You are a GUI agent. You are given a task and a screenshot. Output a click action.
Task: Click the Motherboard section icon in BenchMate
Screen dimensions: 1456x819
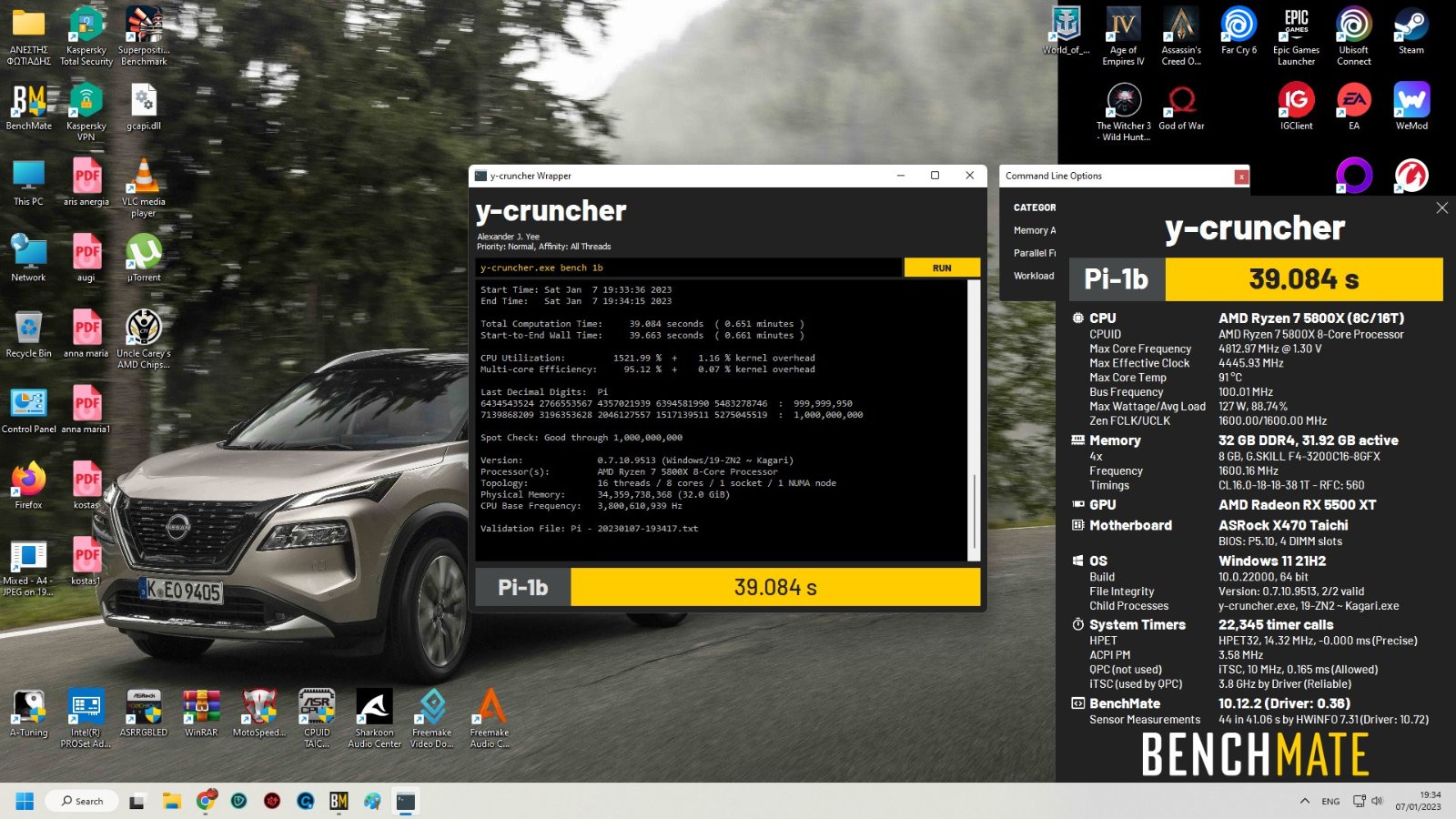click(1078, 525)
